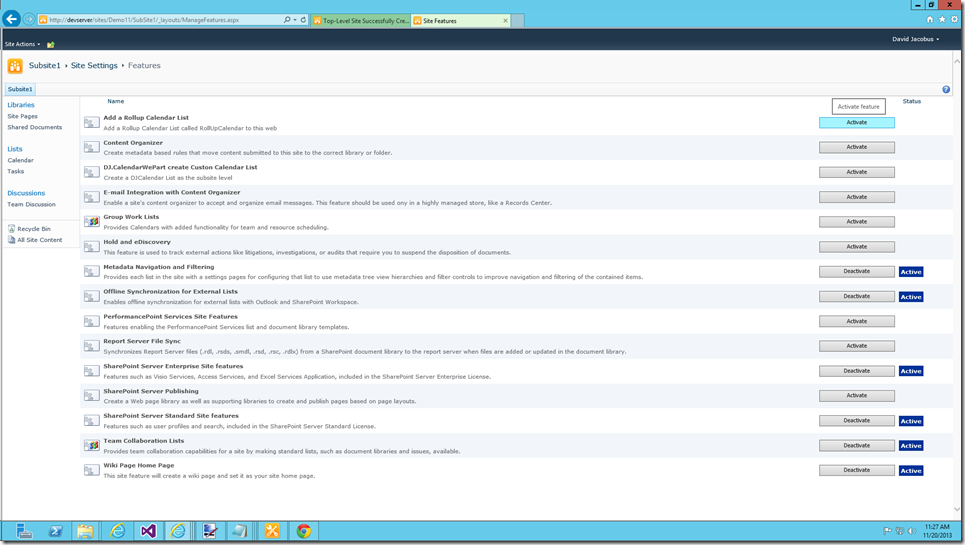This screenshot has height=545, width=965.
Task: Open Tasks in quick launch
Action: click(x=15, y=172)
